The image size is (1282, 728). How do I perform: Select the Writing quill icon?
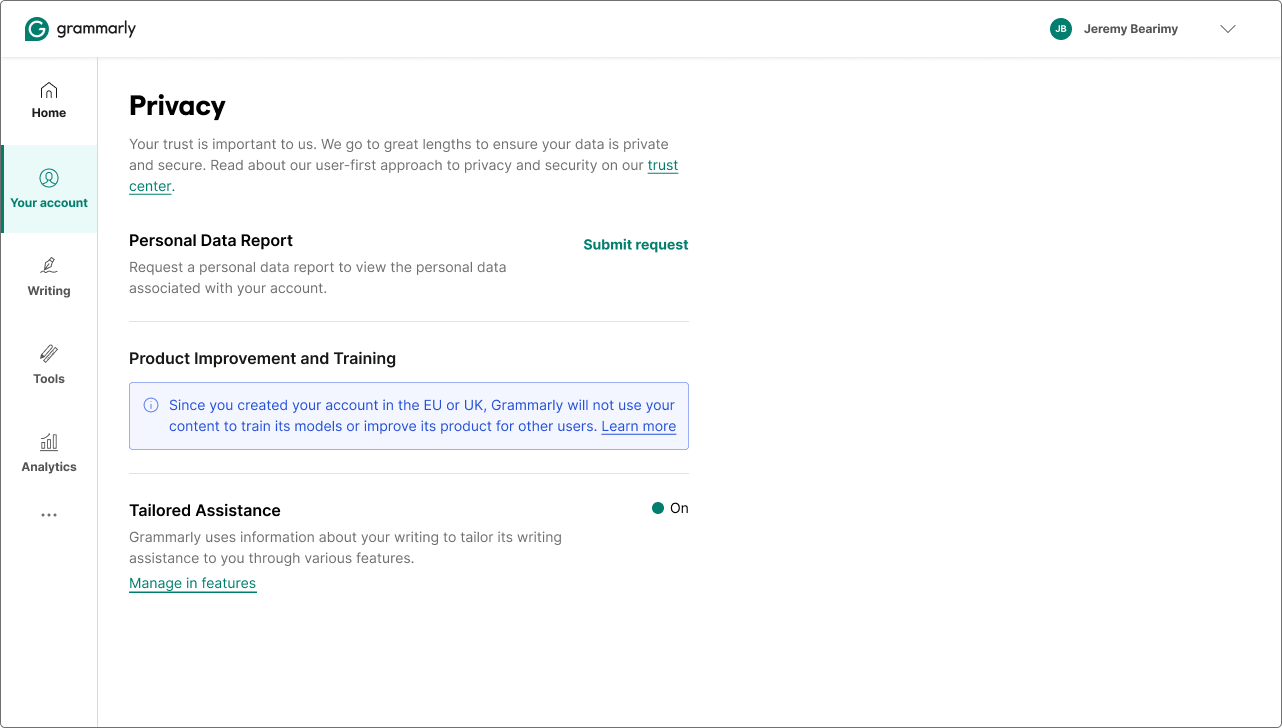click(48, 266)
